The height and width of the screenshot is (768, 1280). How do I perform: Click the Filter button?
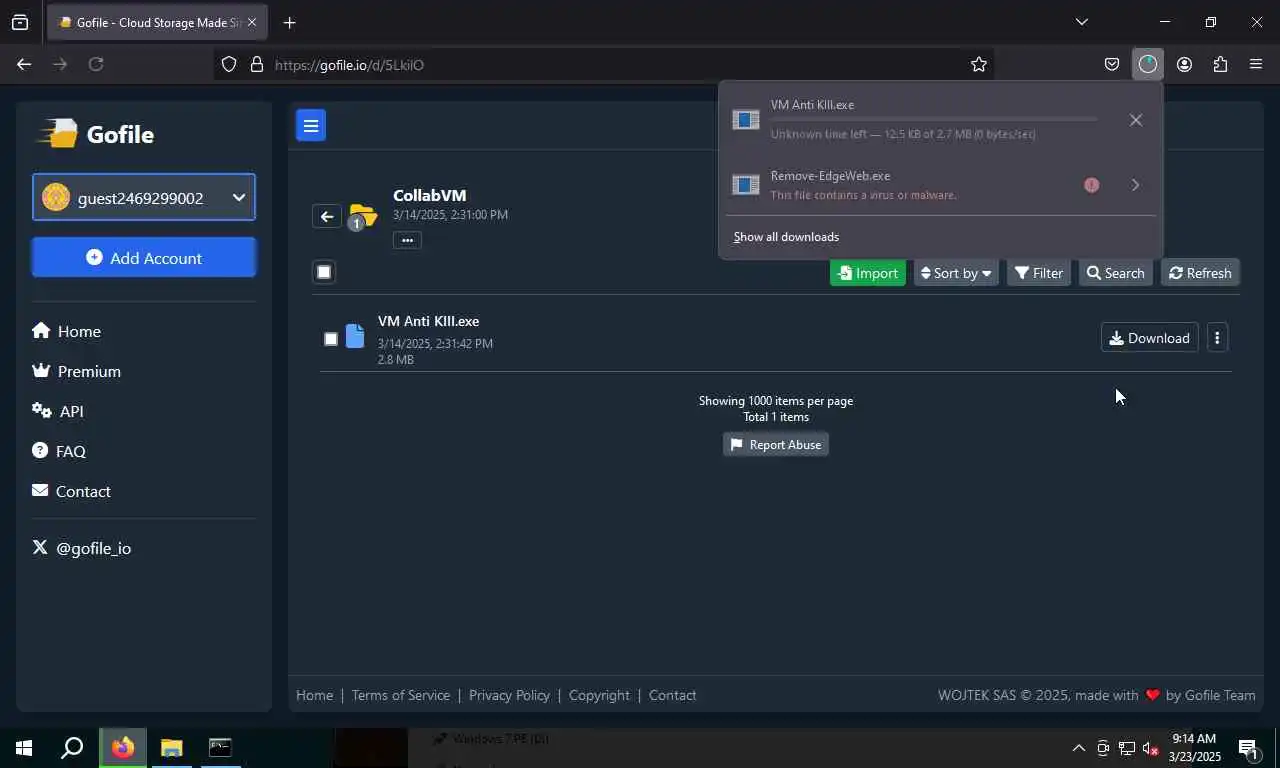pyautogui.click(x=1039, y=273)
